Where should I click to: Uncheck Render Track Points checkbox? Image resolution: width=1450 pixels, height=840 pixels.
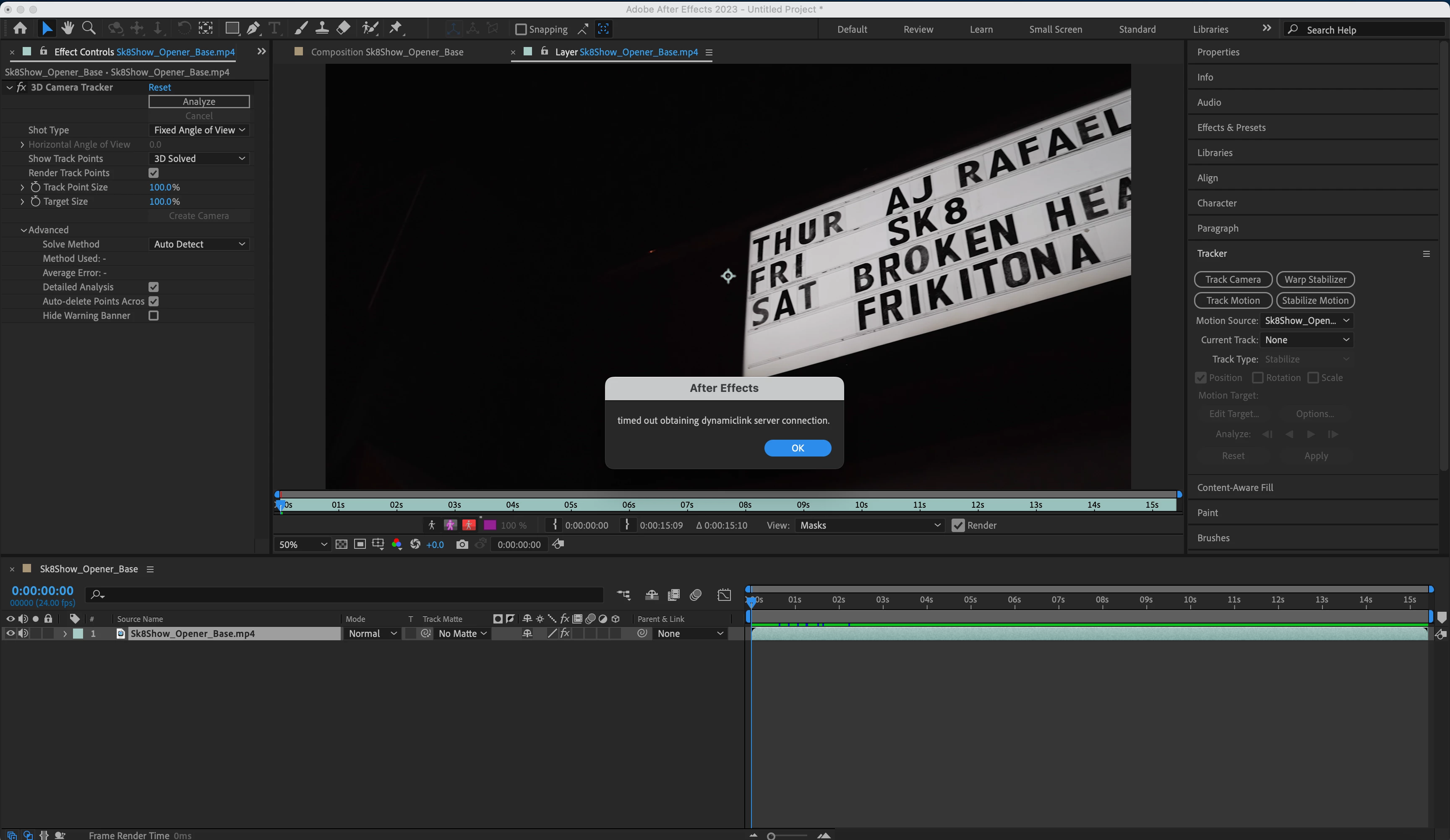[x=154, y=172]
